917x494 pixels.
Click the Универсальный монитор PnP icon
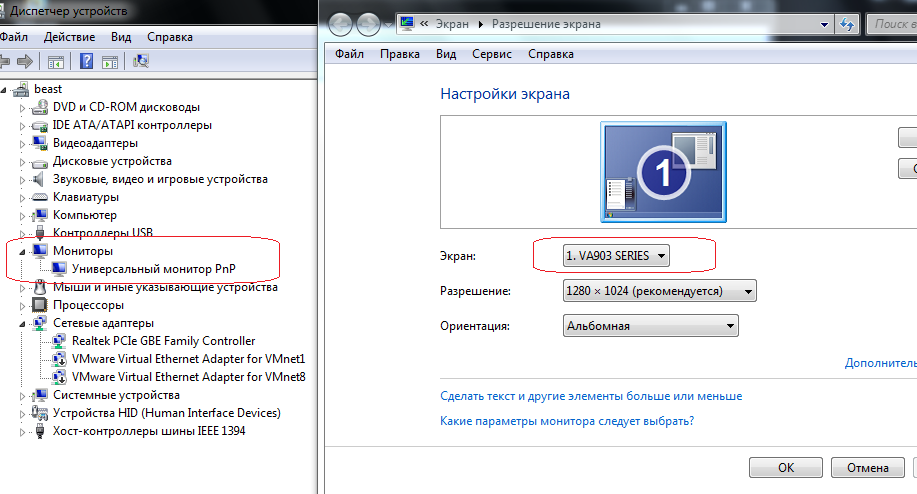pyautogui.click(x=58, y=269)
